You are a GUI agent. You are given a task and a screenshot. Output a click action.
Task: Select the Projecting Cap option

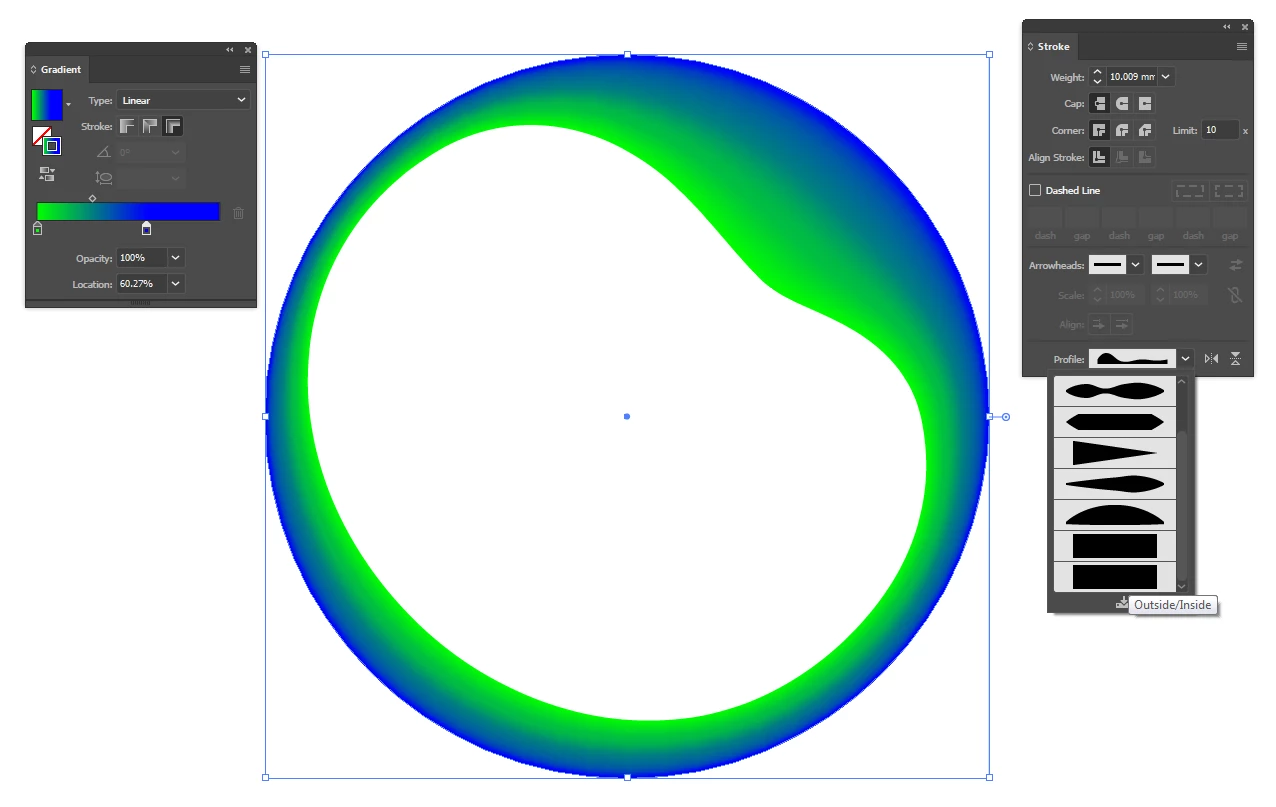pos(1145,103)
